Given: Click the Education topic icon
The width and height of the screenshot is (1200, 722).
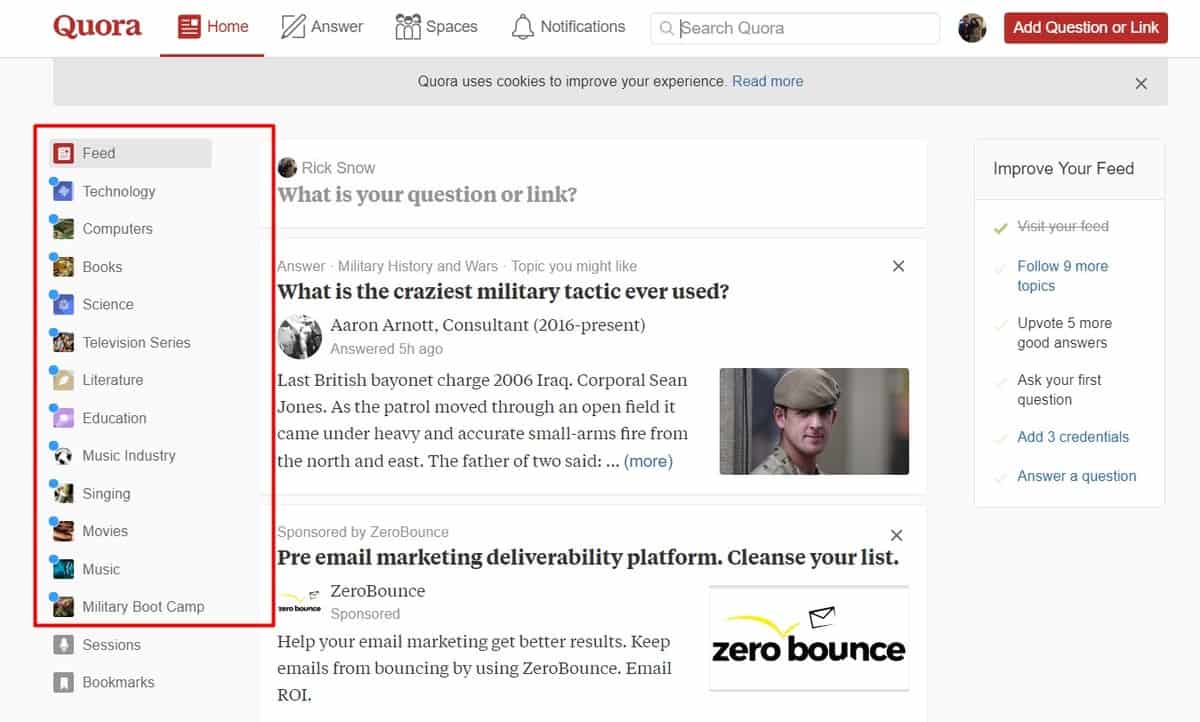Looking at the screenshot, I should point(64,418).
